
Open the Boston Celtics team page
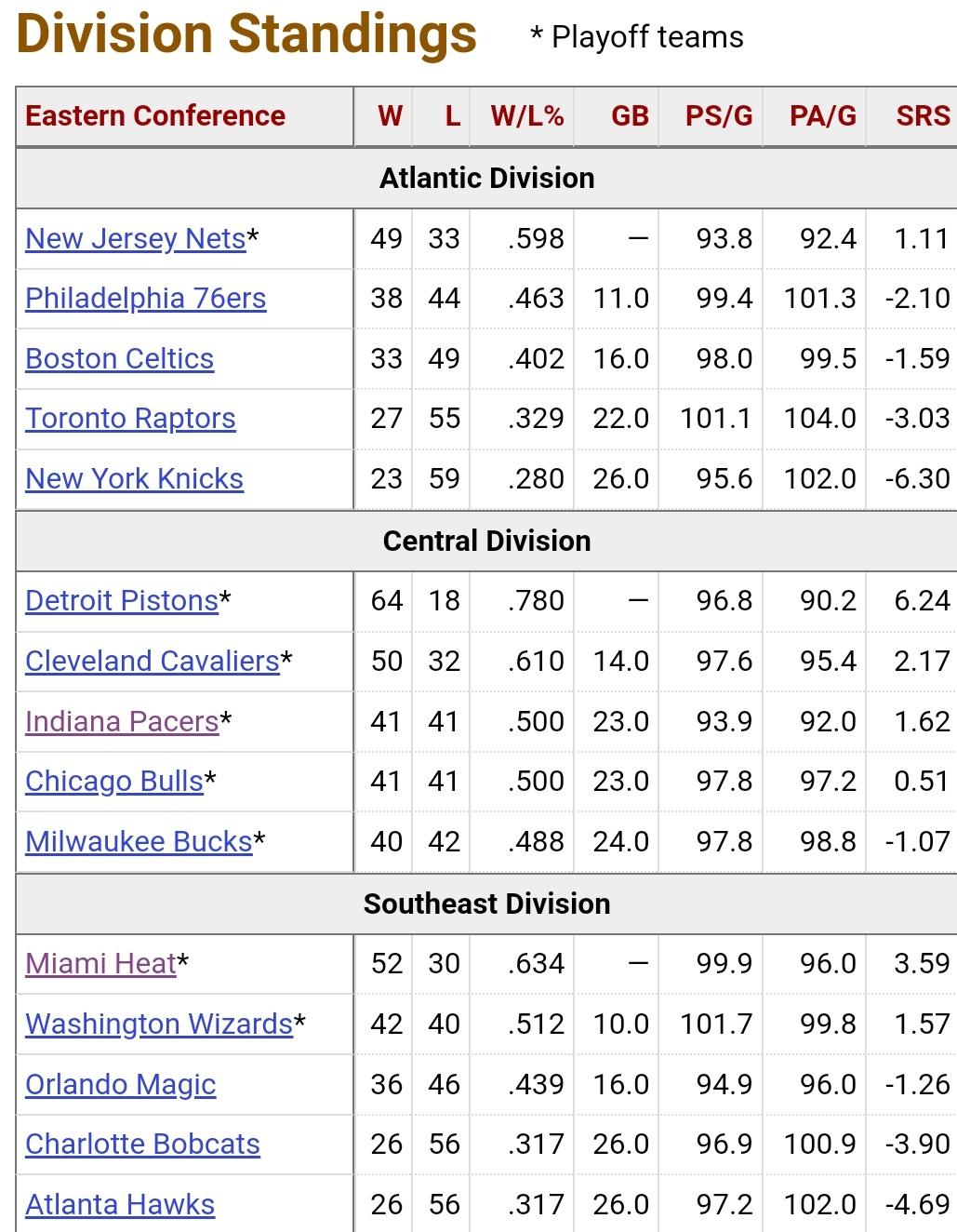point(119,358)
